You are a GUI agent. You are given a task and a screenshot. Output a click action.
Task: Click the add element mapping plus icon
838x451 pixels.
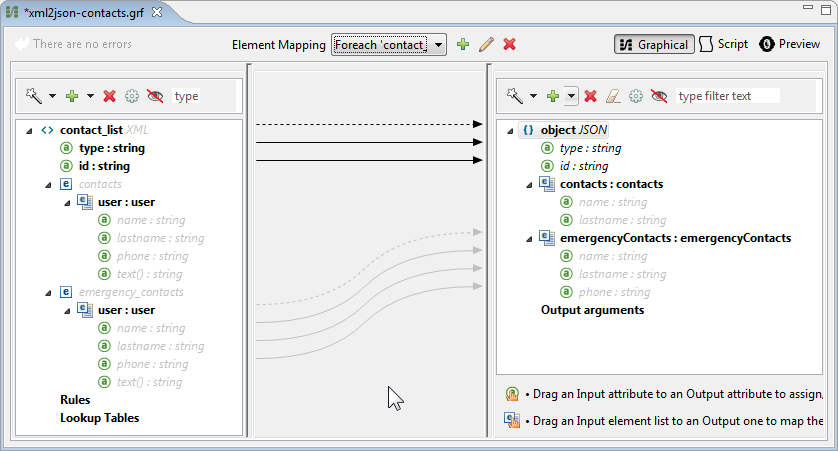(462, 44)
